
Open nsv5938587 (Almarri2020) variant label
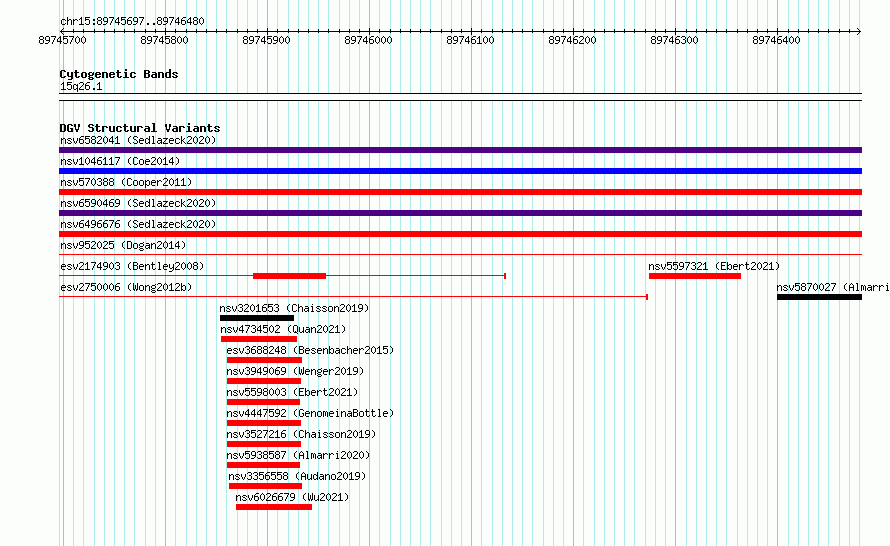tap(298, 455)
